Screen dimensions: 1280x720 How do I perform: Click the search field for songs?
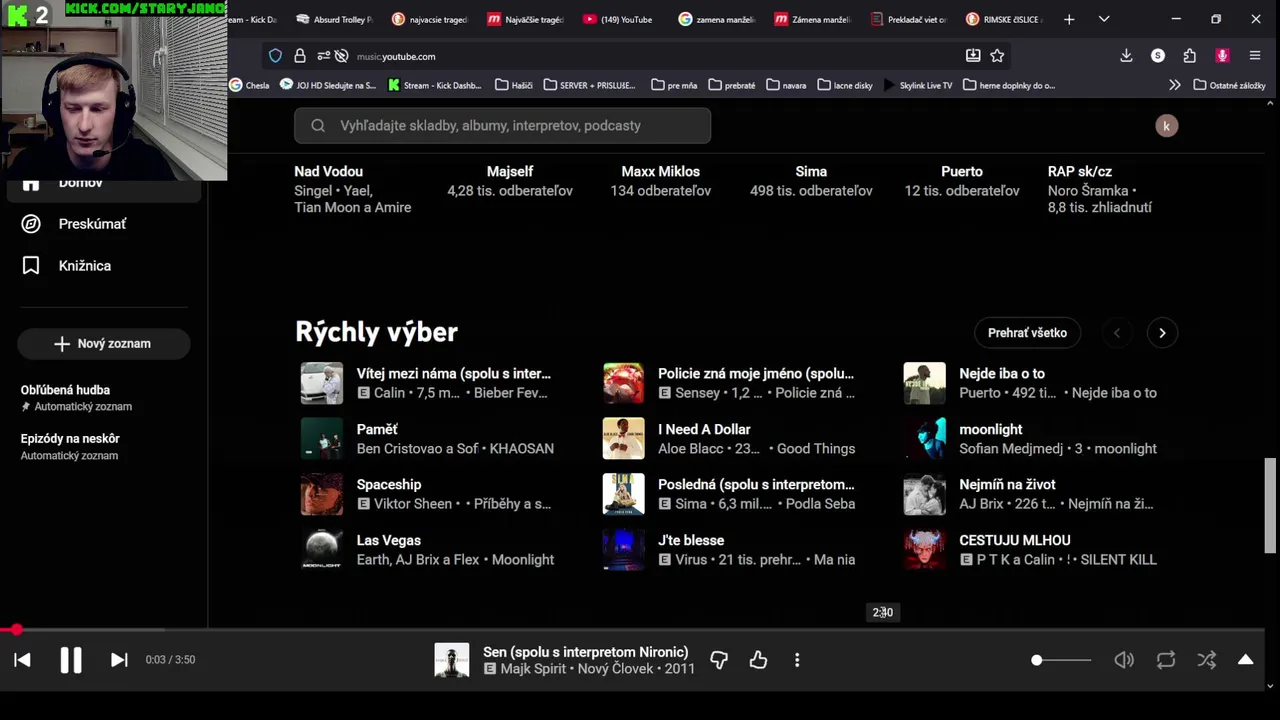(x=502, y=126)
